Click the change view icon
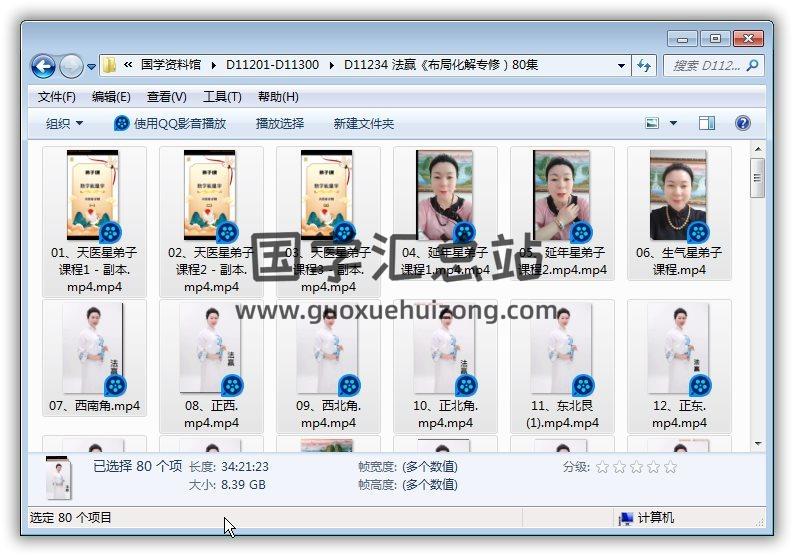 coord(653,123)
